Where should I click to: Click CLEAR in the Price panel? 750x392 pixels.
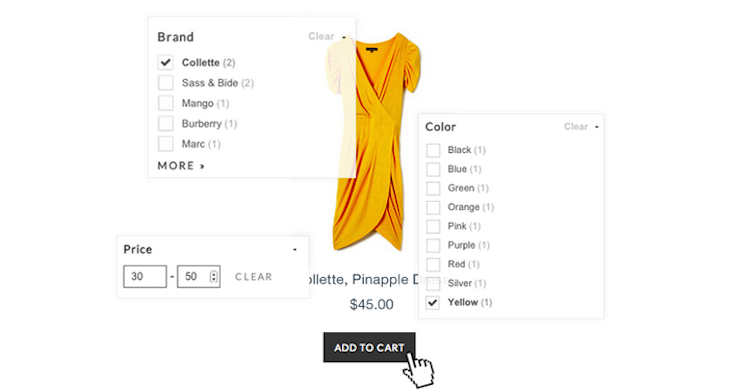click(254, 277)
